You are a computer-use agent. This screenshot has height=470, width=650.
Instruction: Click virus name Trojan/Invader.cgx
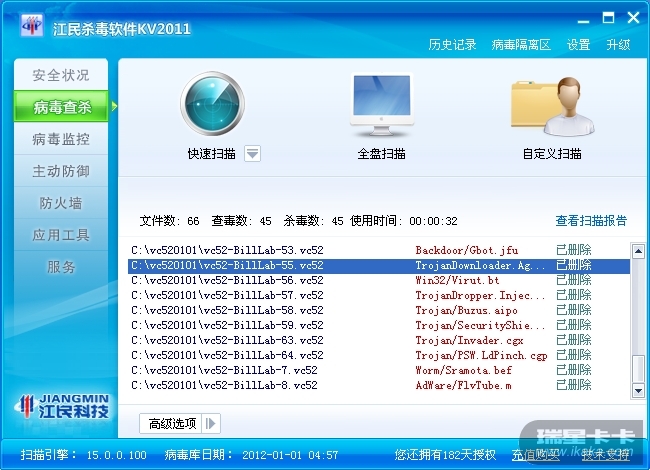tap(469, 340)
